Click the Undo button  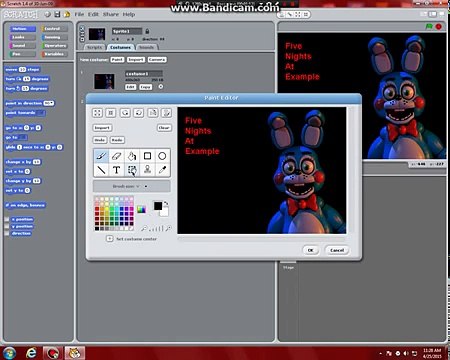click(x=100, y=140)
